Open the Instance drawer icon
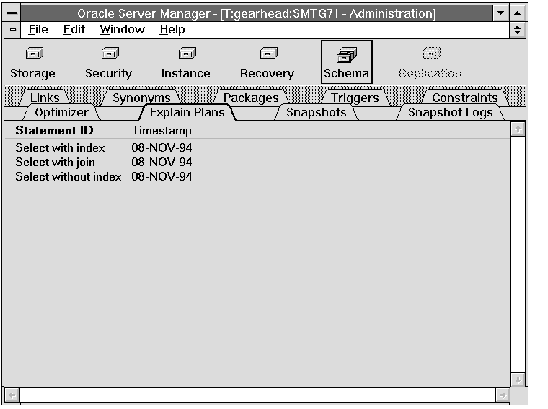Image resolution: width=548 pixels, height=409 pixels. click(x=187, y=53)
